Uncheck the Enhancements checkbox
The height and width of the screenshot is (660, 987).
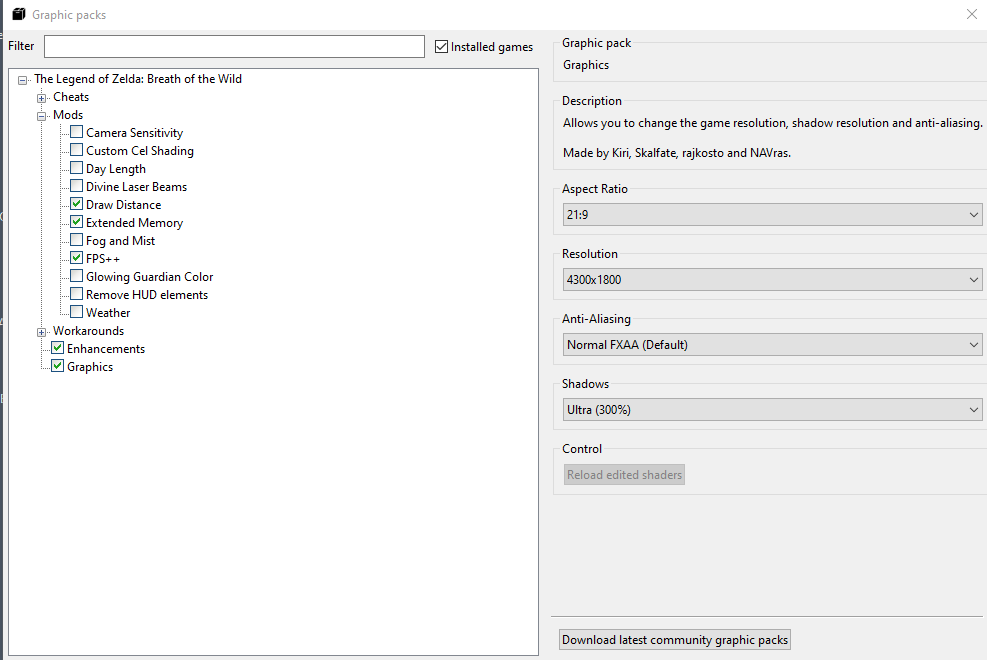tap(57, 348)
